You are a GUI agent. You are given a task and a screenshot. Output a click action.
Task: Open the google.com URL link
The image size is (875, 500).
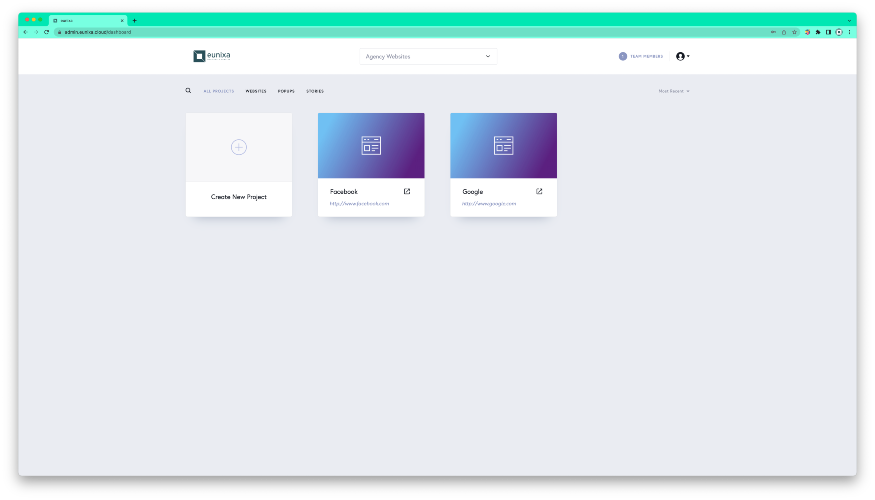click(x=489, y=204)
